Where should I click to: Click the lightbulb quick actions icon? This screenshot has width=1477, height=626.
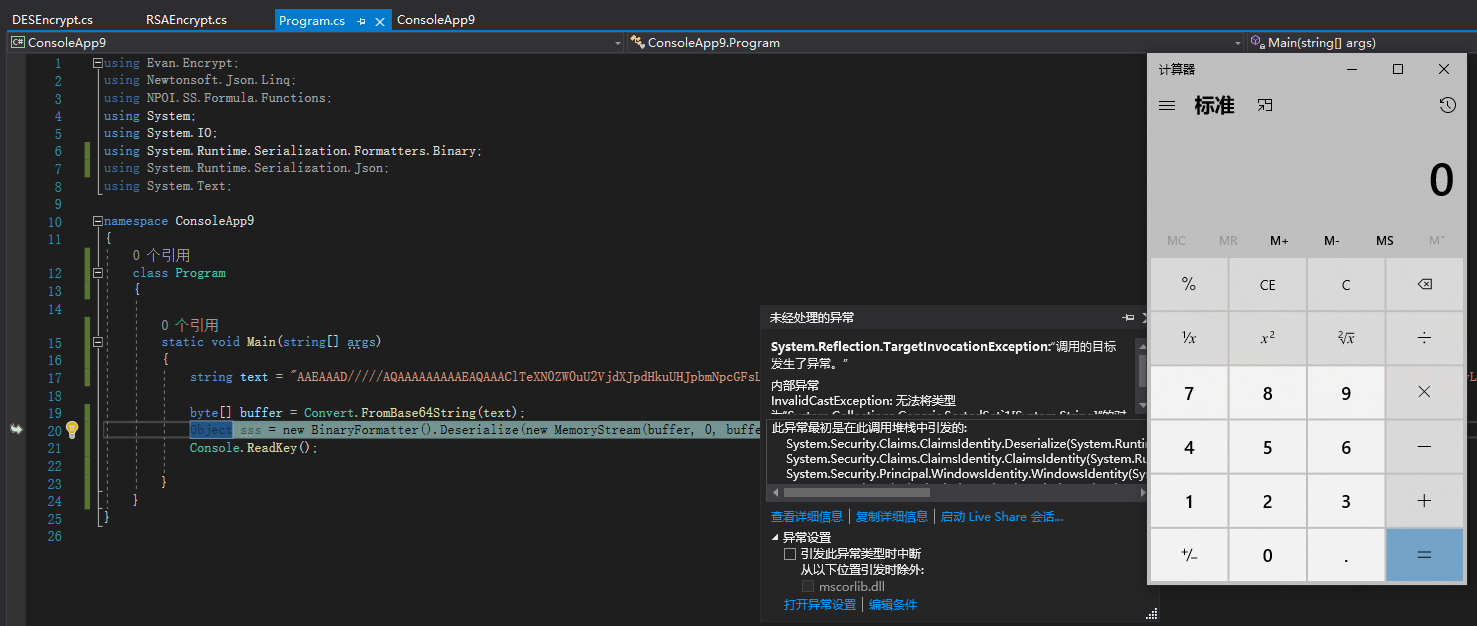(72, 430)
